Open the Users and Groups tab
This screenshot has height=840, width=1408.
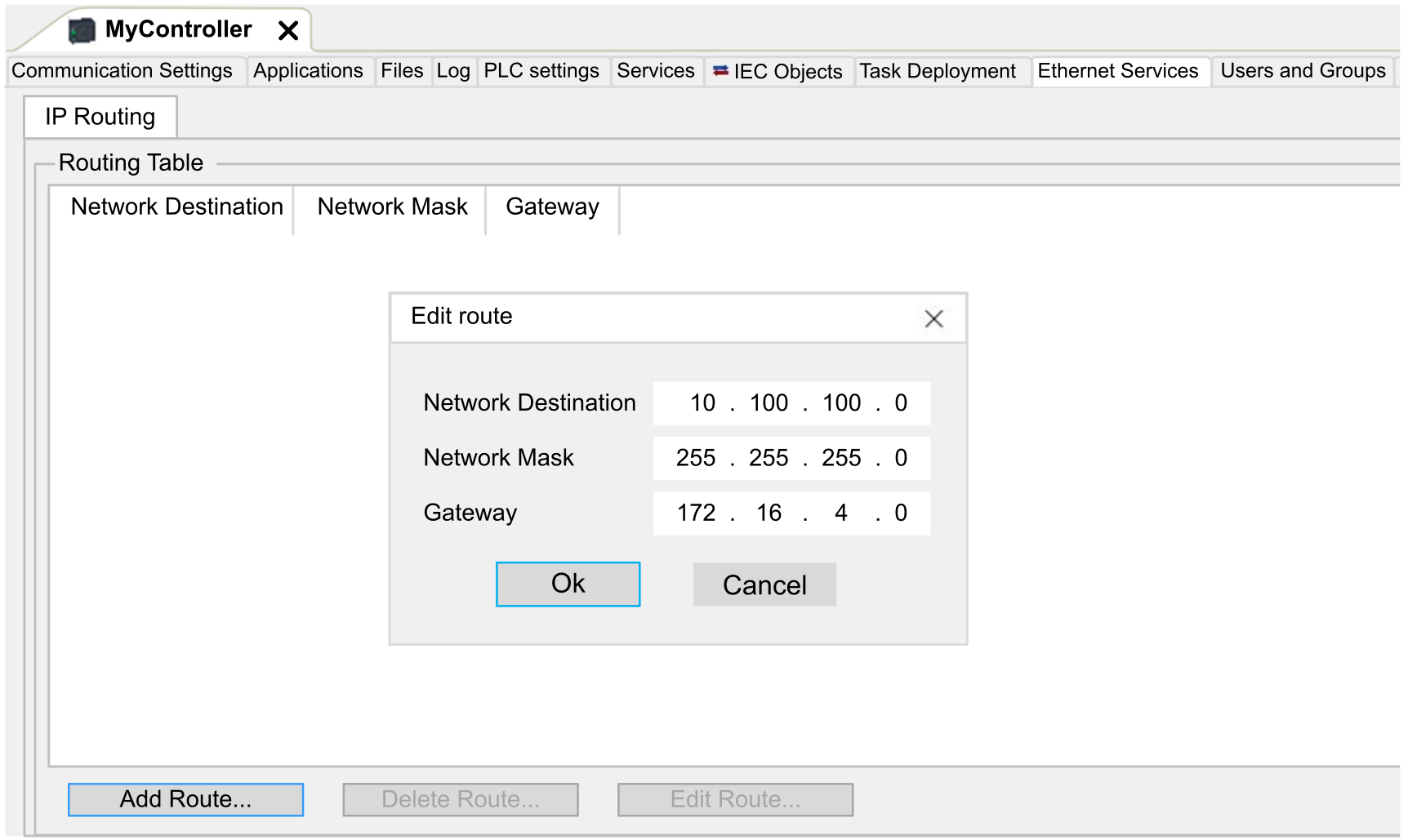click(1303, 71)
